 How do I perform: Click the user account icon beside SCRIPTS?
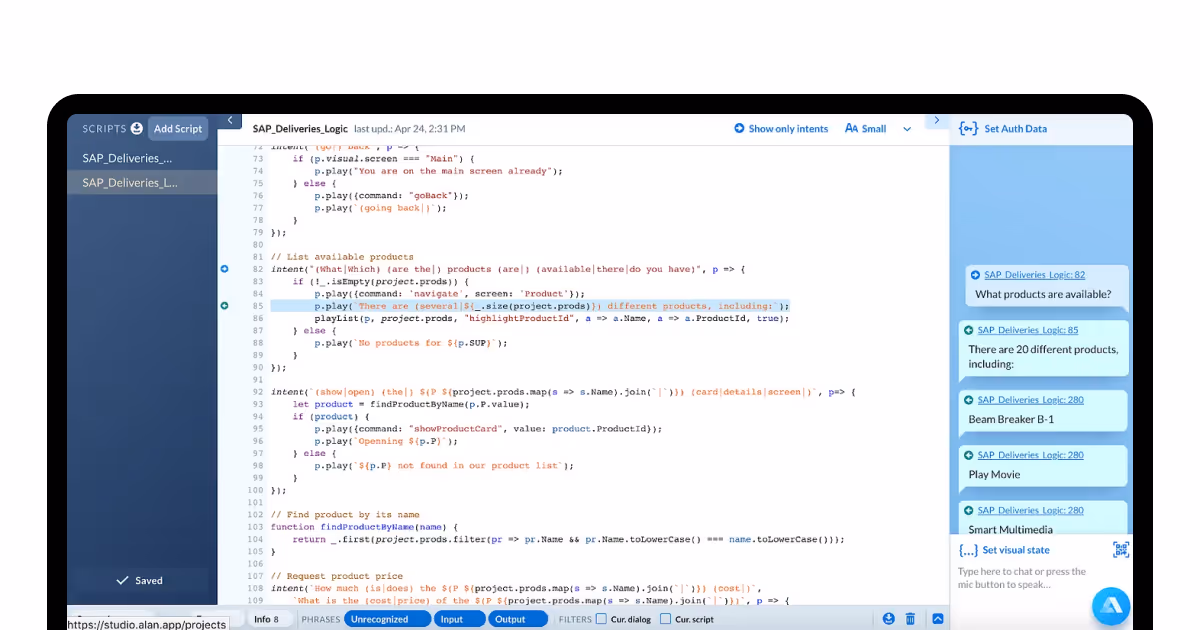click(136, 129)
